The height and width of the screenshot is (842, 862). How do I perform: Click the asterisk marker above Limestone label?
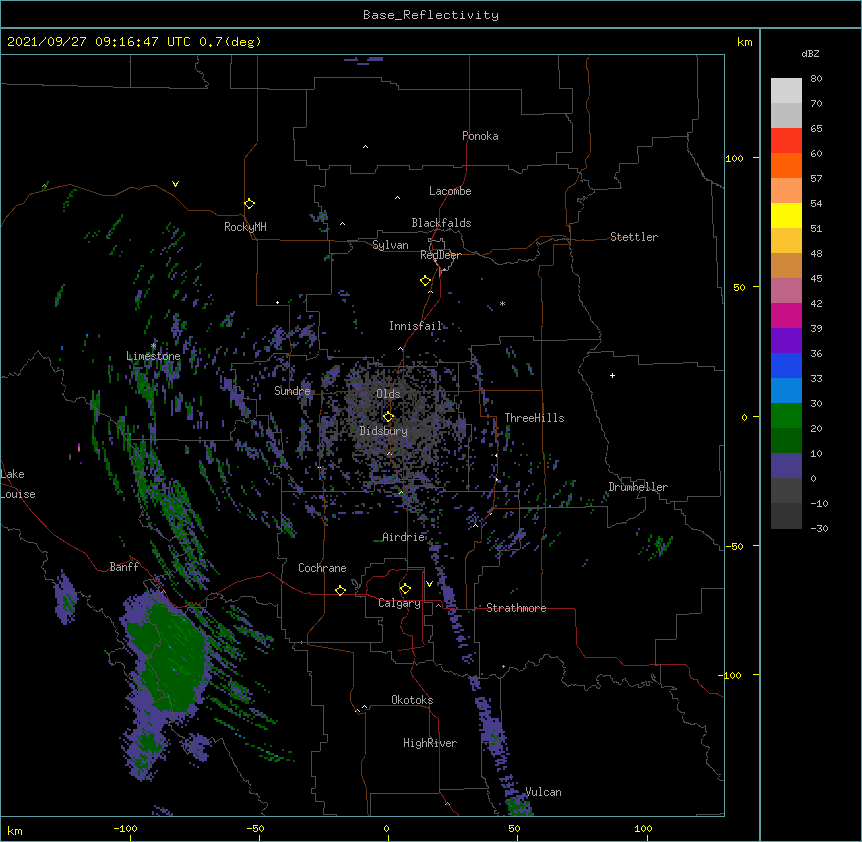154,345
